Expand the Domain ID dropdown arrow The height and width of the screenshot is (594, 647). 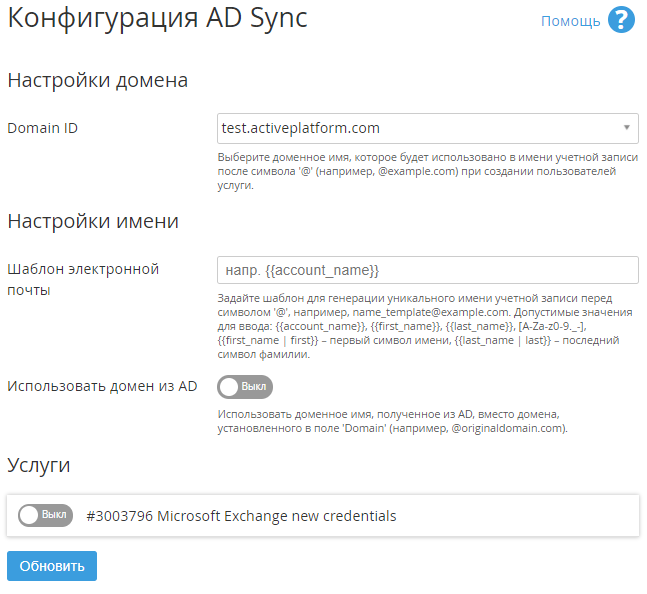[626, 128]
